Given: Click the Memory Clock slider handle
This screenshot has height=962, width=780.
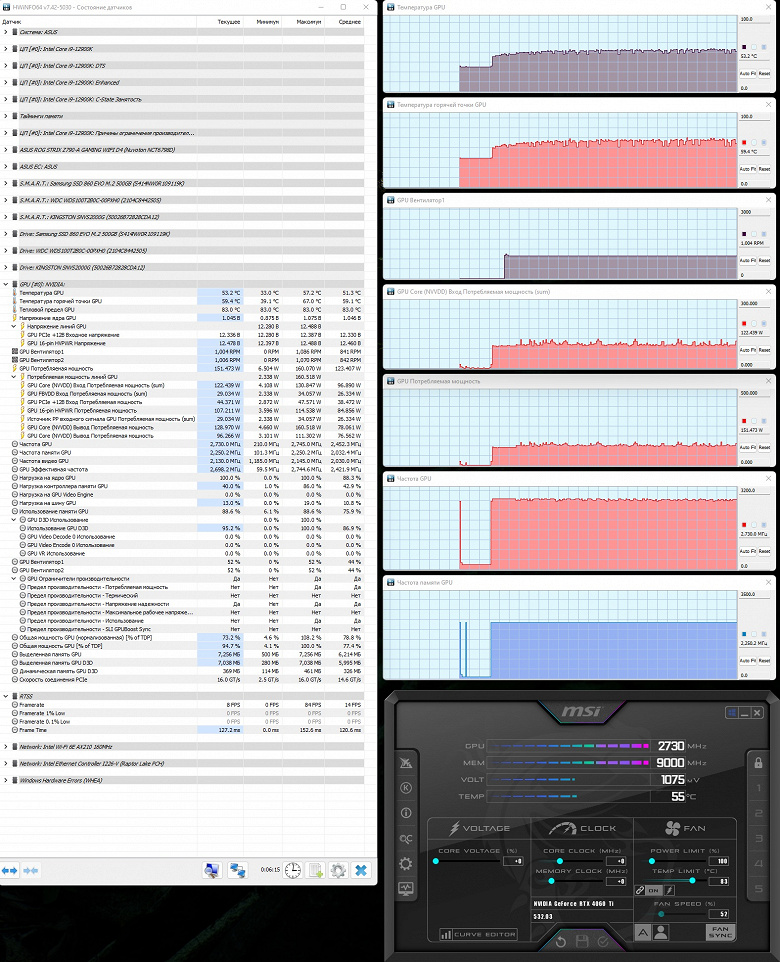Looking at the screenshot, I should click(x=551, y=881).
